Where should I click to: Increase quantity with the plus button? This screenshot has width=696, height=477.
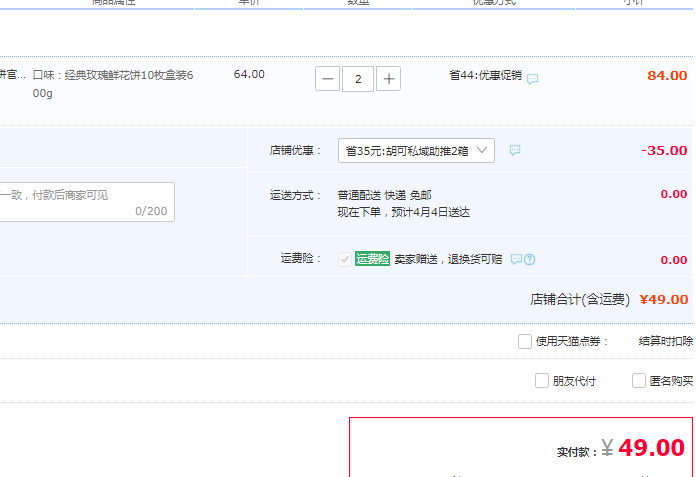(388, 79)
